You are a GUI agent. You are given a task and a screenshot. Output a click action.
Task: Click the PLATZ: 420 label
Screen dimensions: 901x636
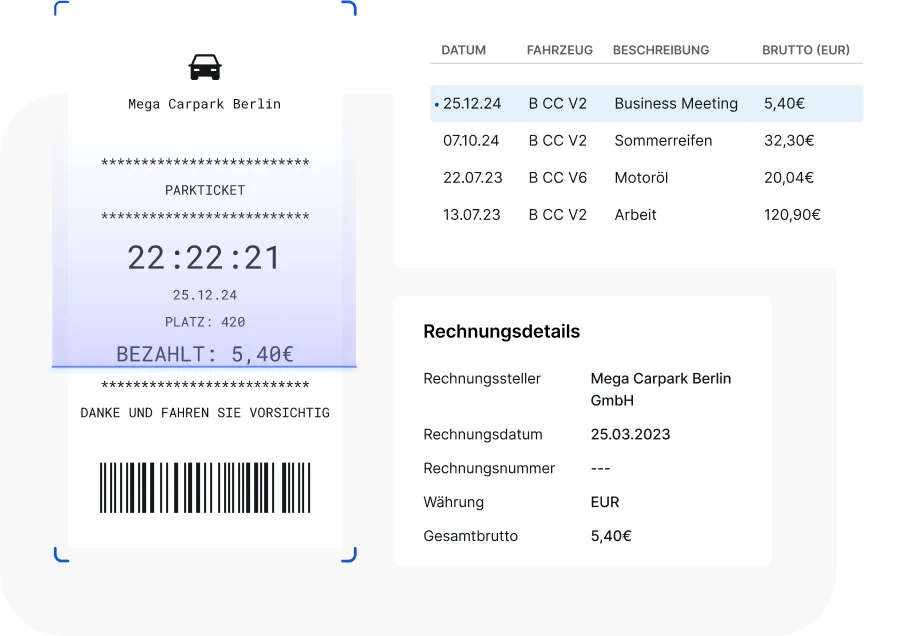(x=204, y=322)
